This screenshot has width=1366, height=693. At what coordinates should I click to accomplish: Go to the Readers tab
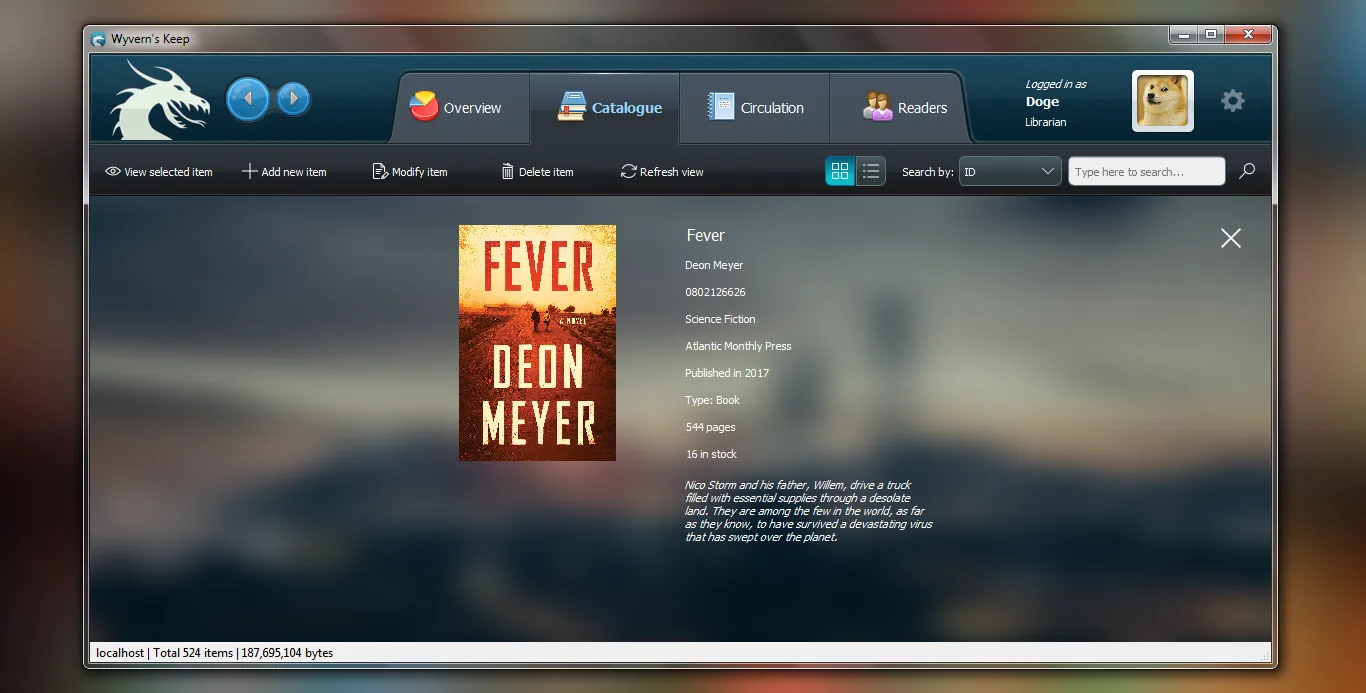point(905,108)
